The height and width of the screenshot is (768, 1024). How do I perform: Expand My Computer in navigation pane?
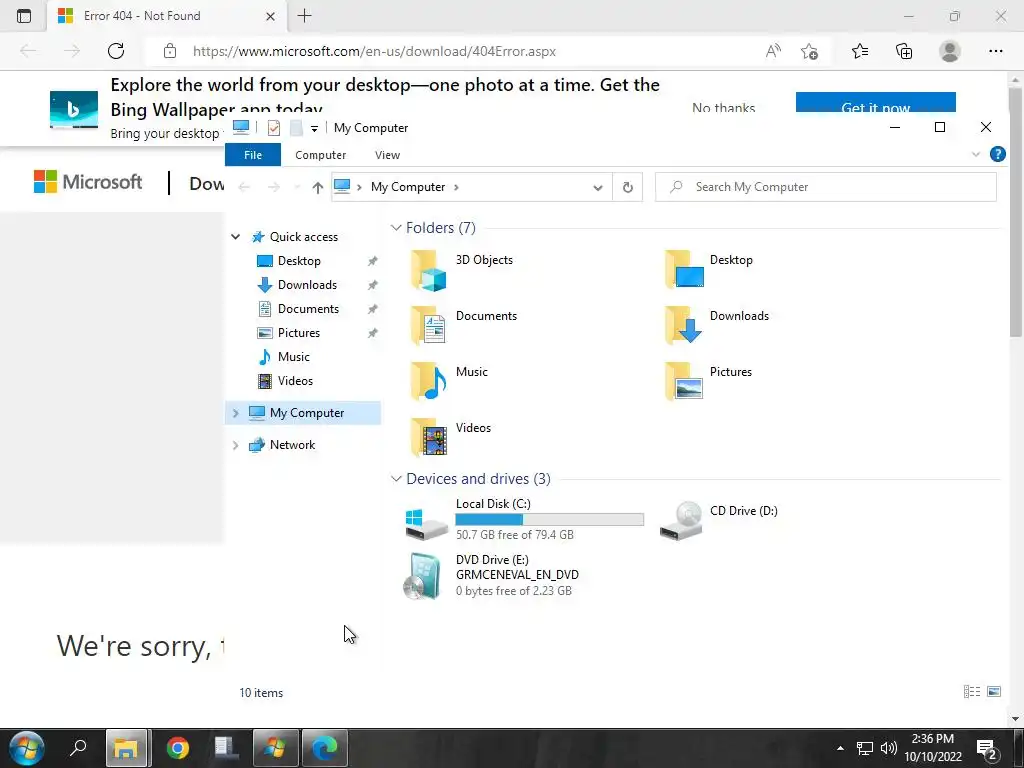click(236, 413)
